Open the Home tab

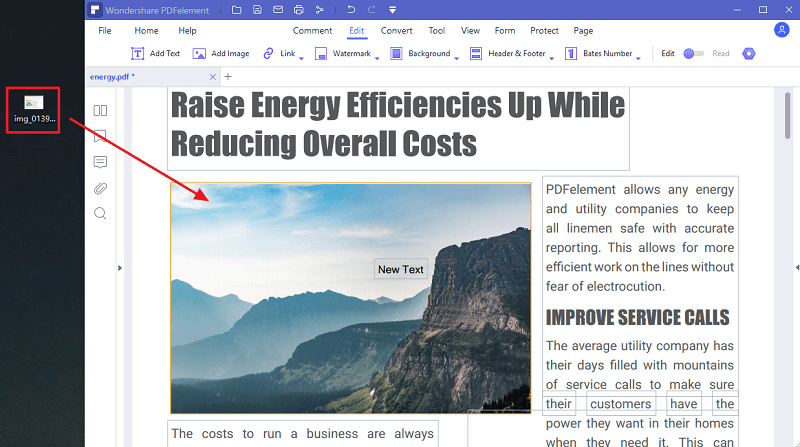point(146,31)
